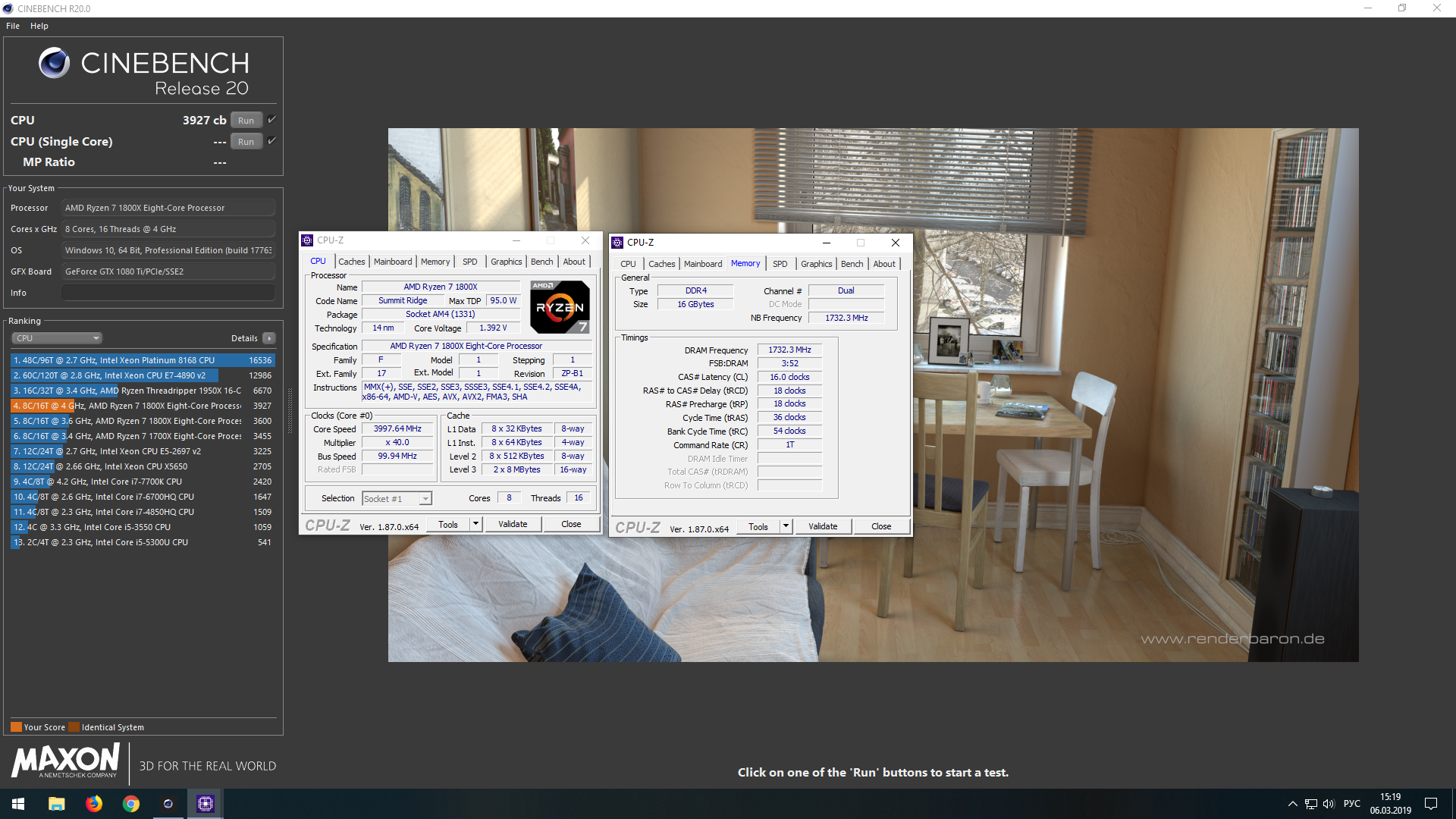Click Close button in right CPU-Z
This screenshot has height=819, width=1456.
[x=881, y=526]
